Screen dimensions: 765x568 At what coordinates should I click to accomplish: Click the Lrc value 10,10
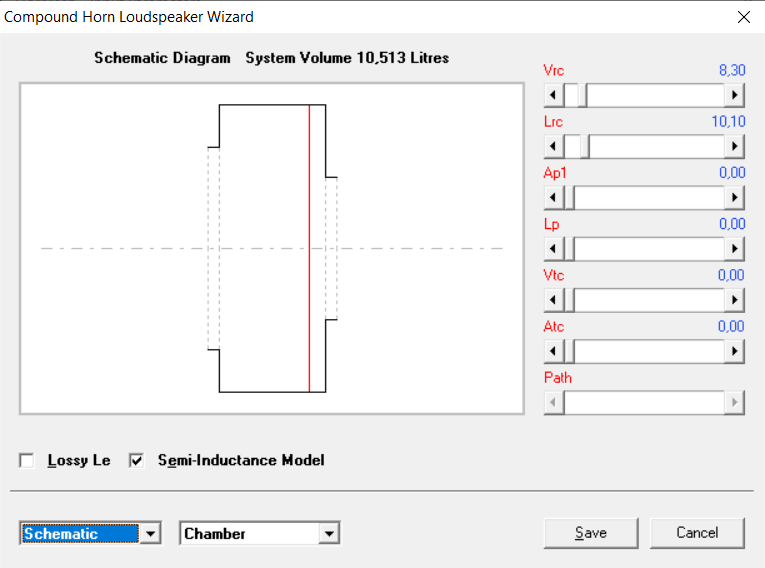(728, 122)
